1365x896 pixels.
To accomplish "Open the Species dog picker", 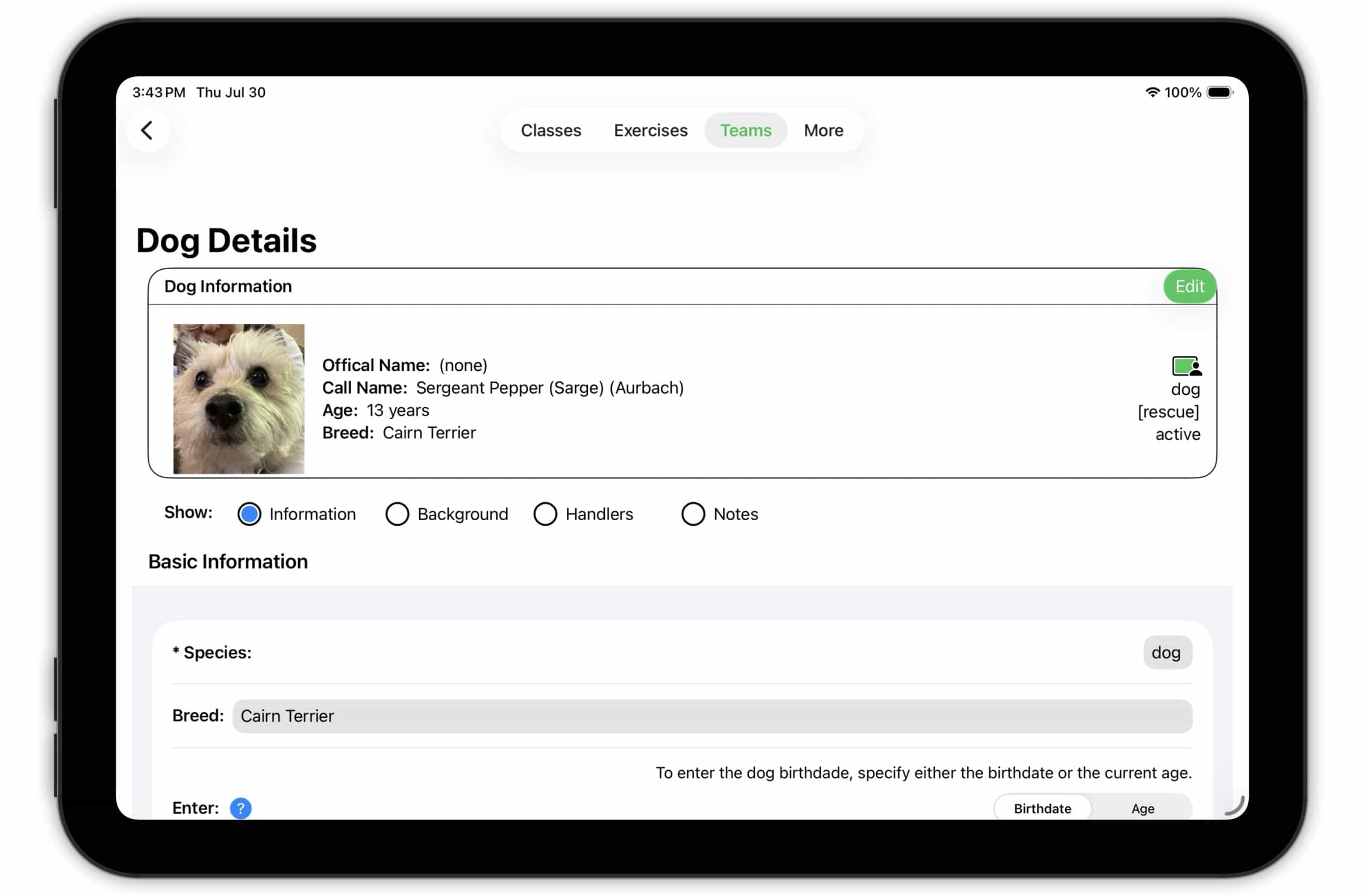I will click(1167, 652).
